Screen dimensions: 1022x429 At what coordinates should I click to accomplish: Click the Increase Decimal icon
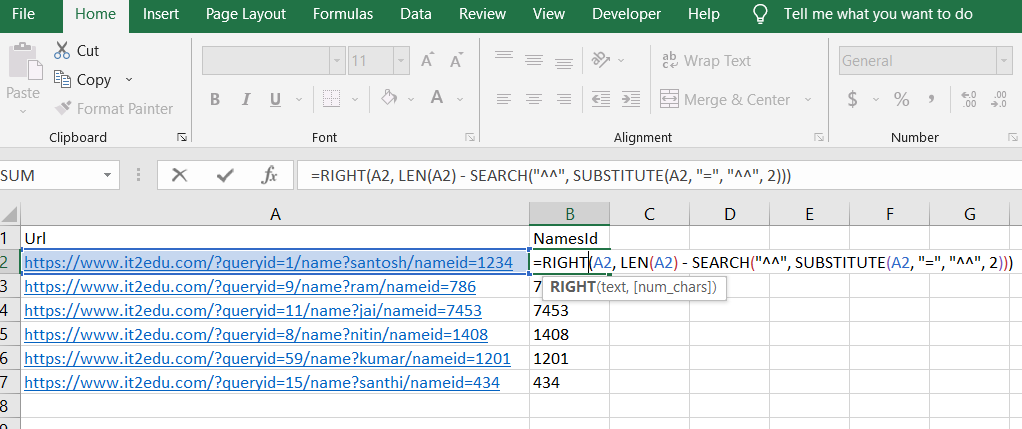[967, 99]
